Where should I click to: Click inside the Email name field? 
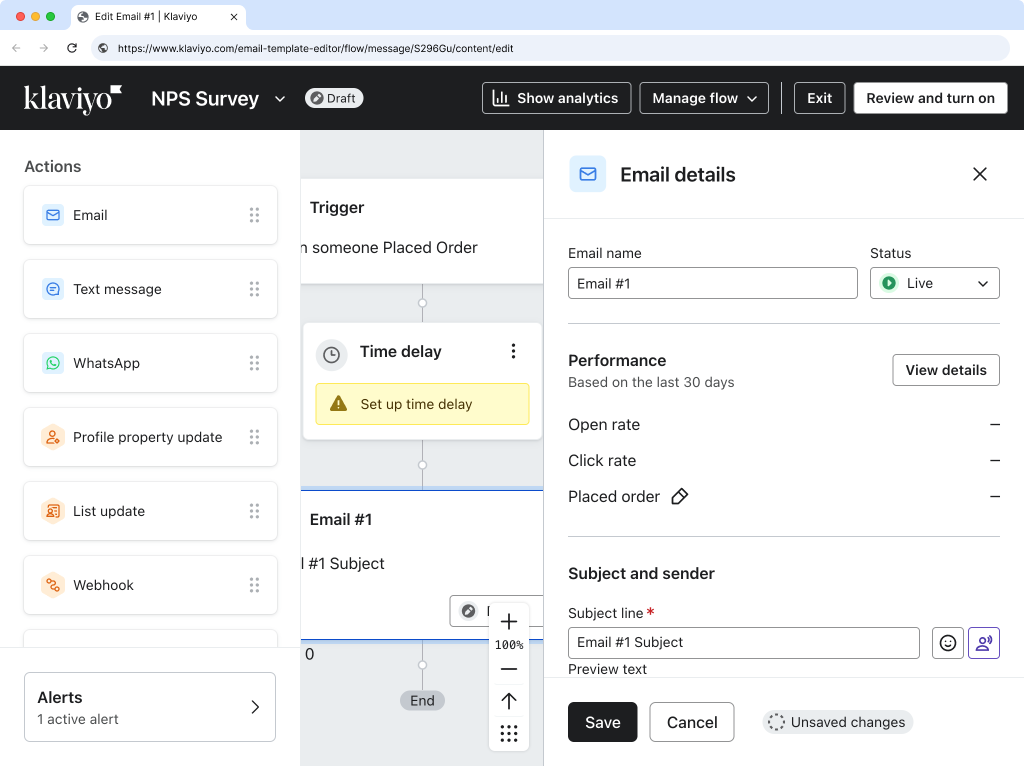tap(712, 283)
